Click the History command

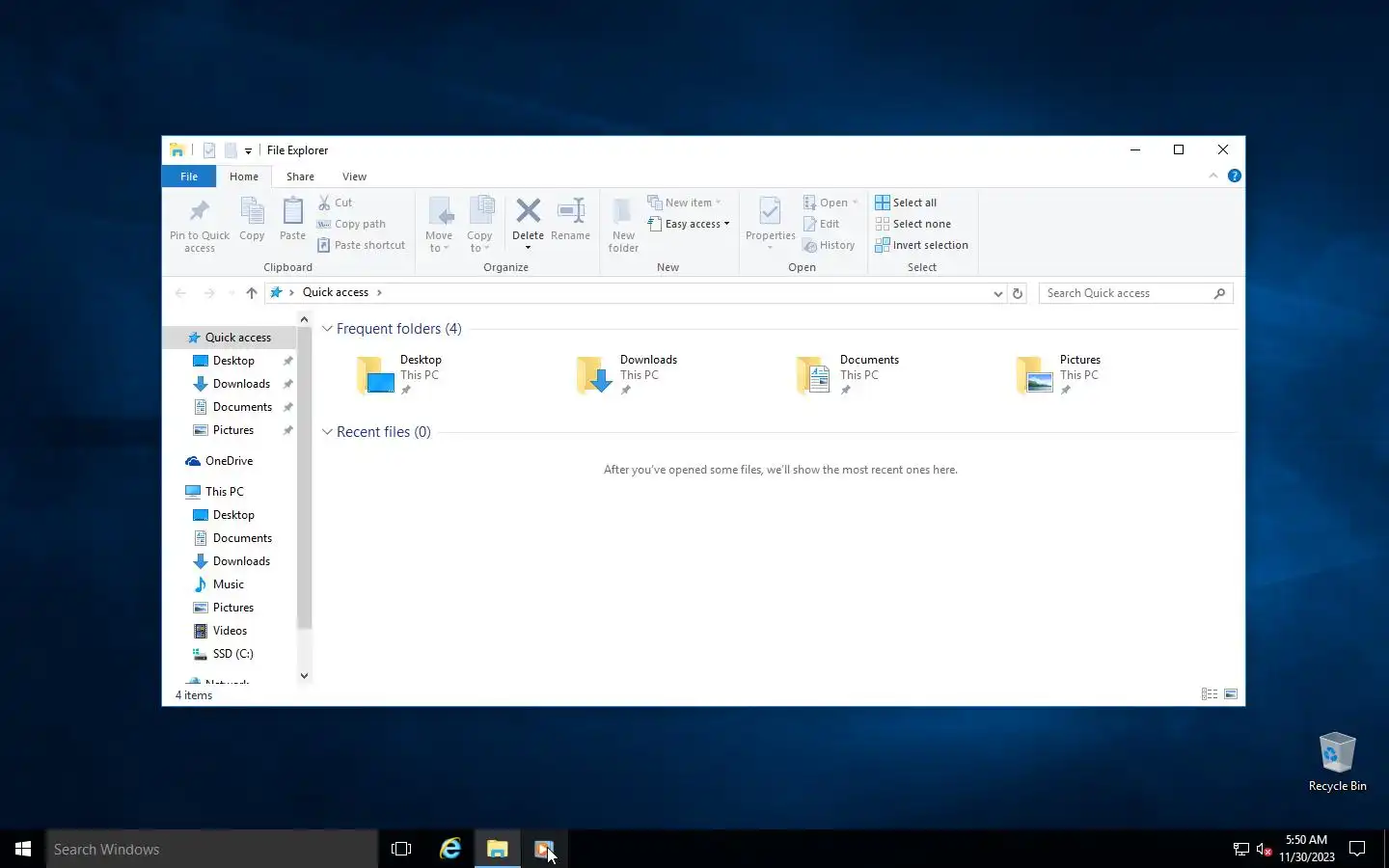tap(829, 245)
